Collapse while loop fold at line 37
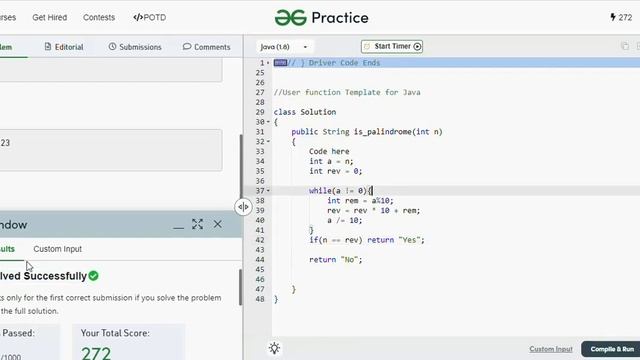Screen dimensions: 640x360 (268, 191)
